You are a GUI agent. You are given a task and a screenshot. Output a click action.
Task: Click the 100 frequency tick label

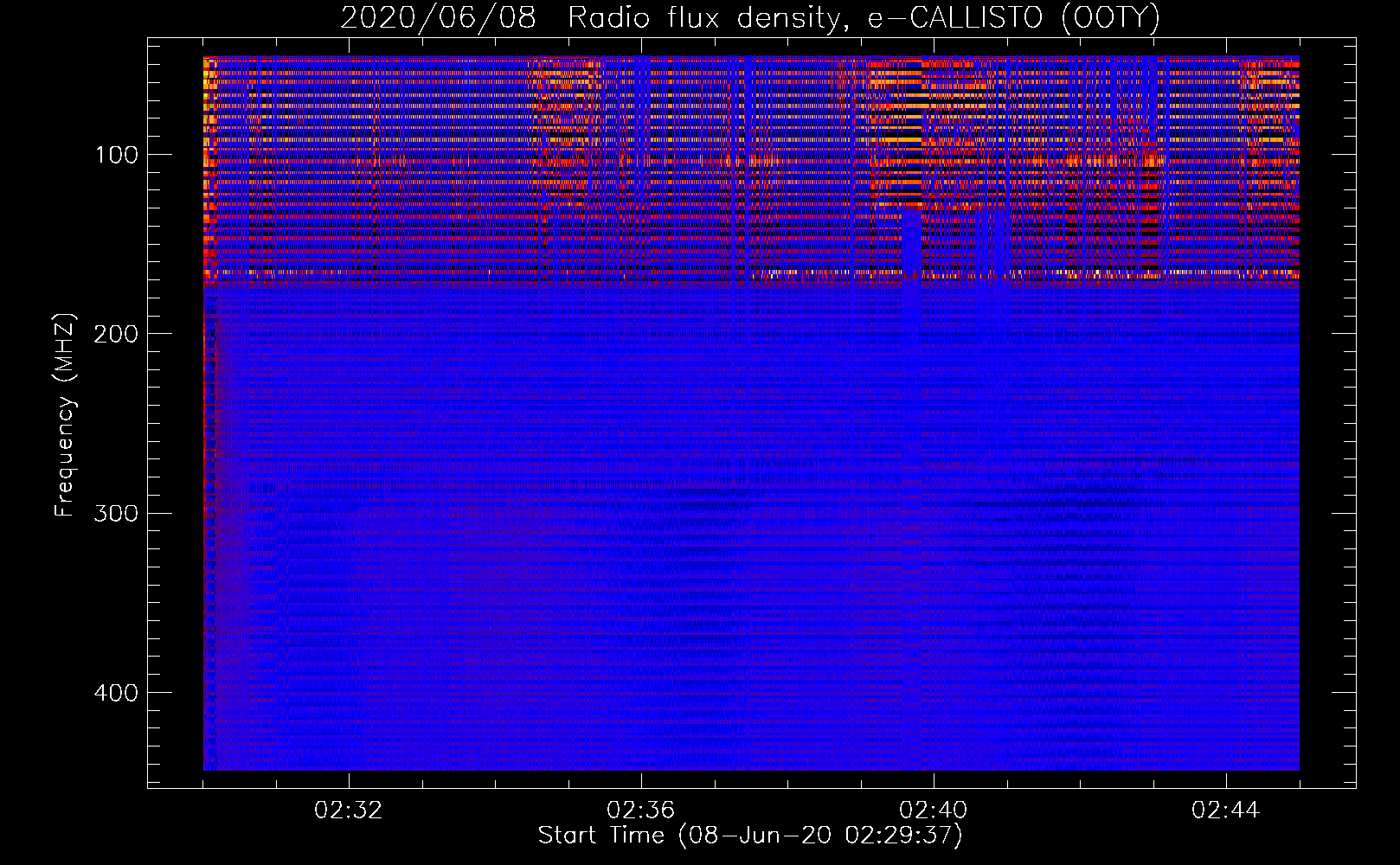click(117, 155)
